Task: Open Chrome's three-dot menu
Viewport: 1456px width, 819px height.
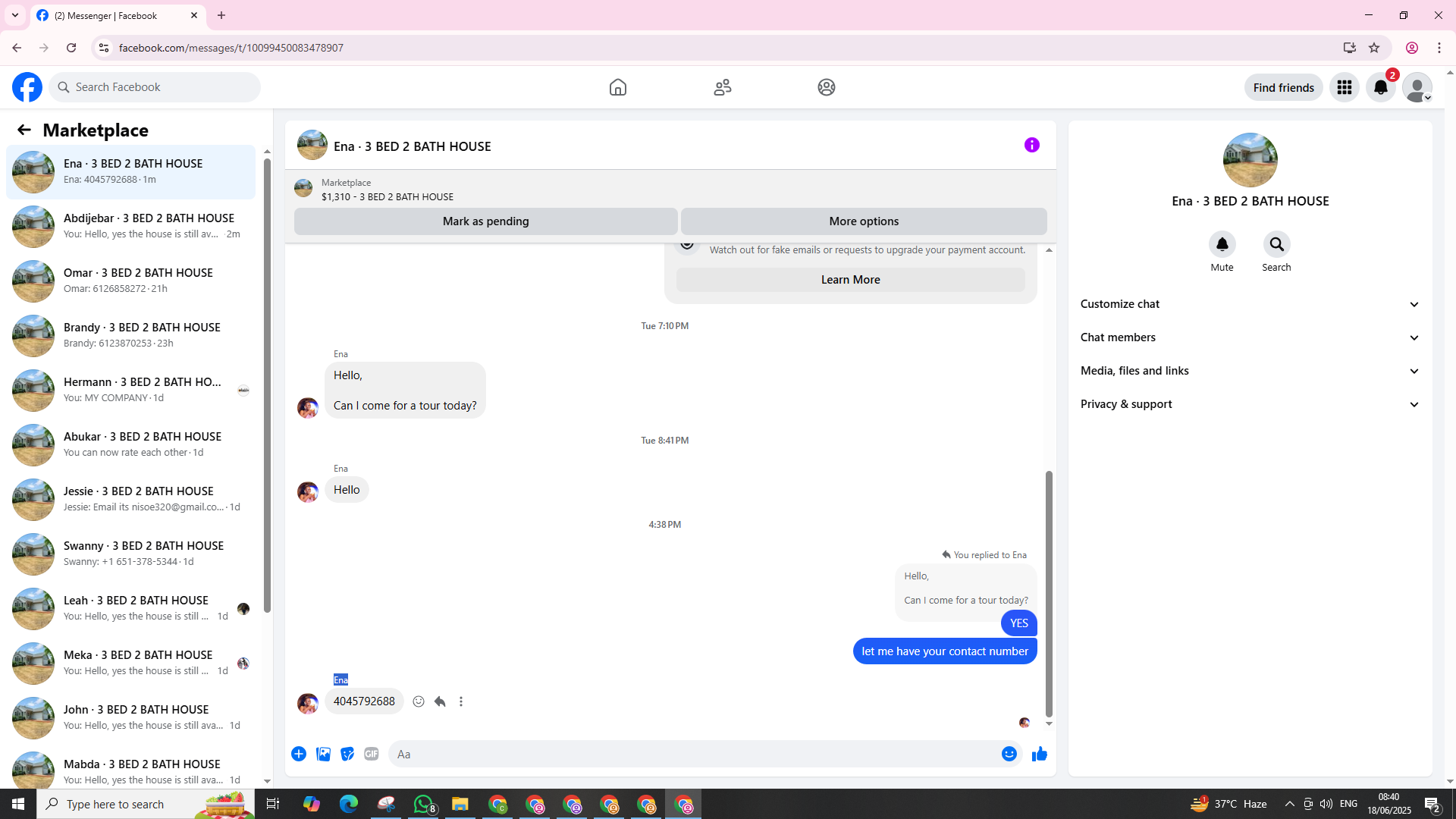Action: pos(1439,48)
